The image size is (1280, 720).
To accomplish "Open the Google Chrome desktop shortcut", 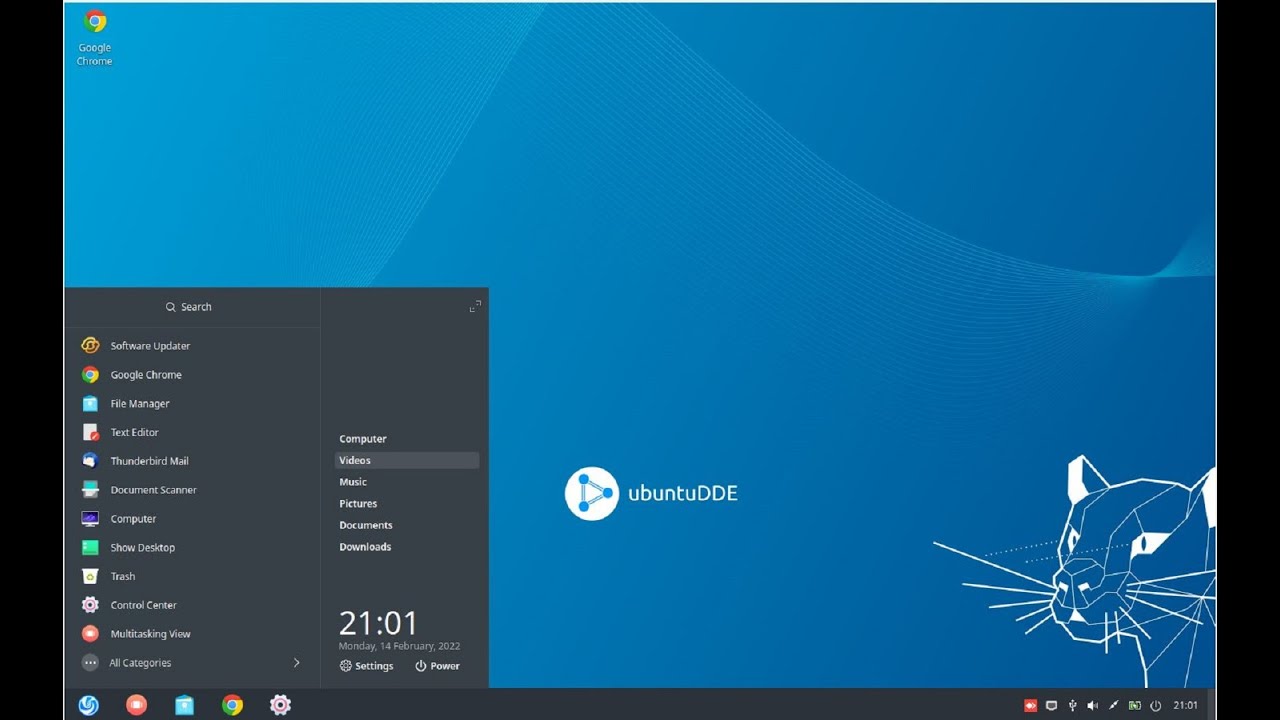I will click(x=95, y=38).
